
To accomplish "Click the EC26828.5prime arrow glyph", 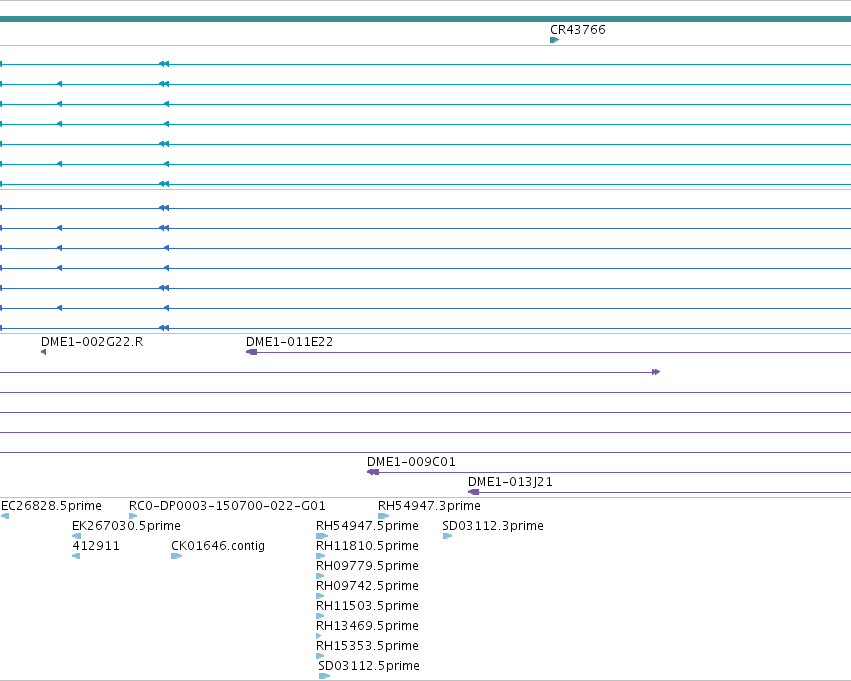I will pos(5,516).
